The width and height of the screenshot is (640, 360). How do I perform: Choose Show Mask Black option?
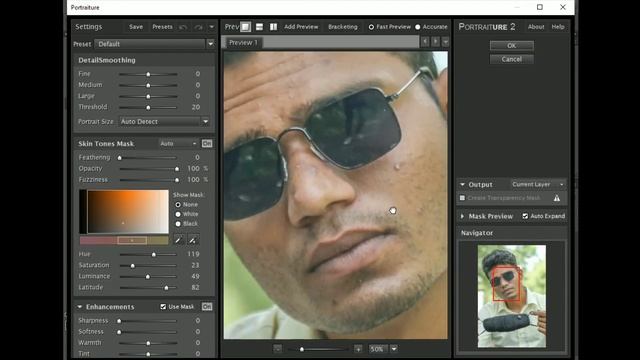[178, 224]
